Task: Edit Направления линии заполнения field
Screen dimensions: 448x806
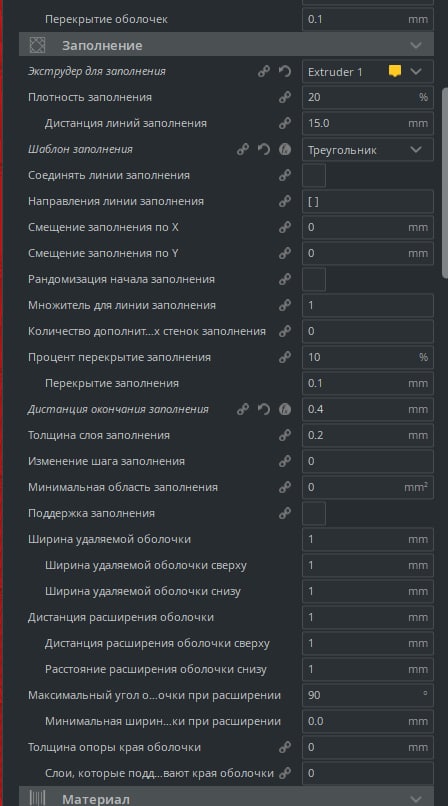Action: click(x=368, y=202)
